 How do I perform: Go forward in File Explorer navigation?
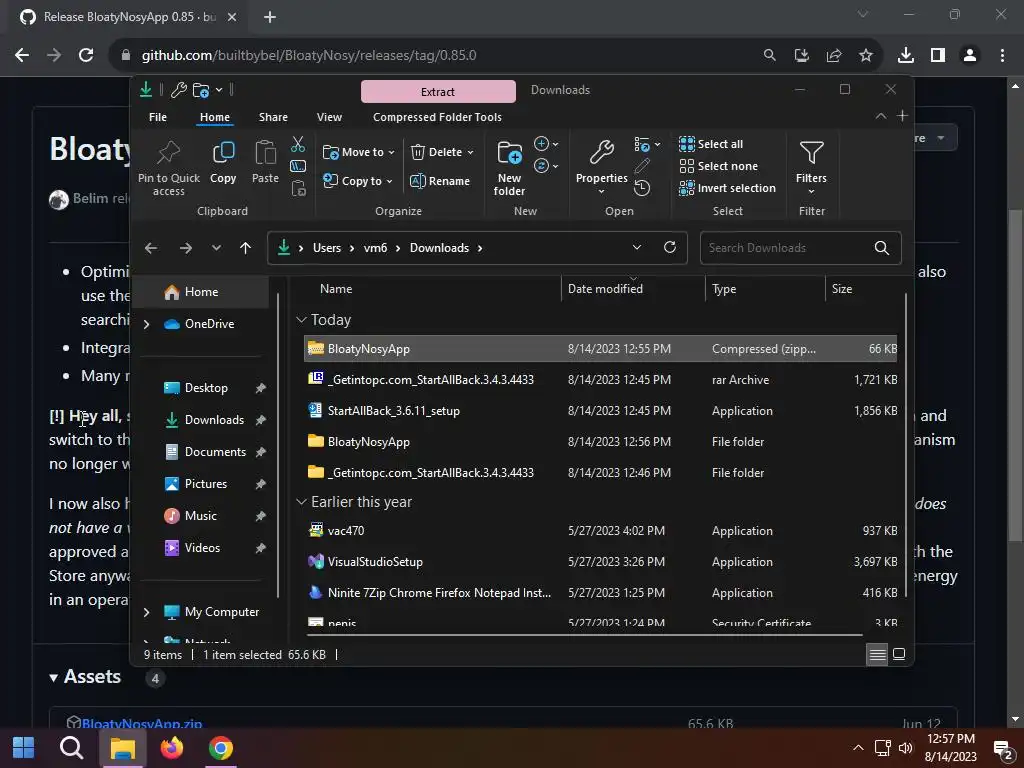pyautogui.click(x=185, y=248)
